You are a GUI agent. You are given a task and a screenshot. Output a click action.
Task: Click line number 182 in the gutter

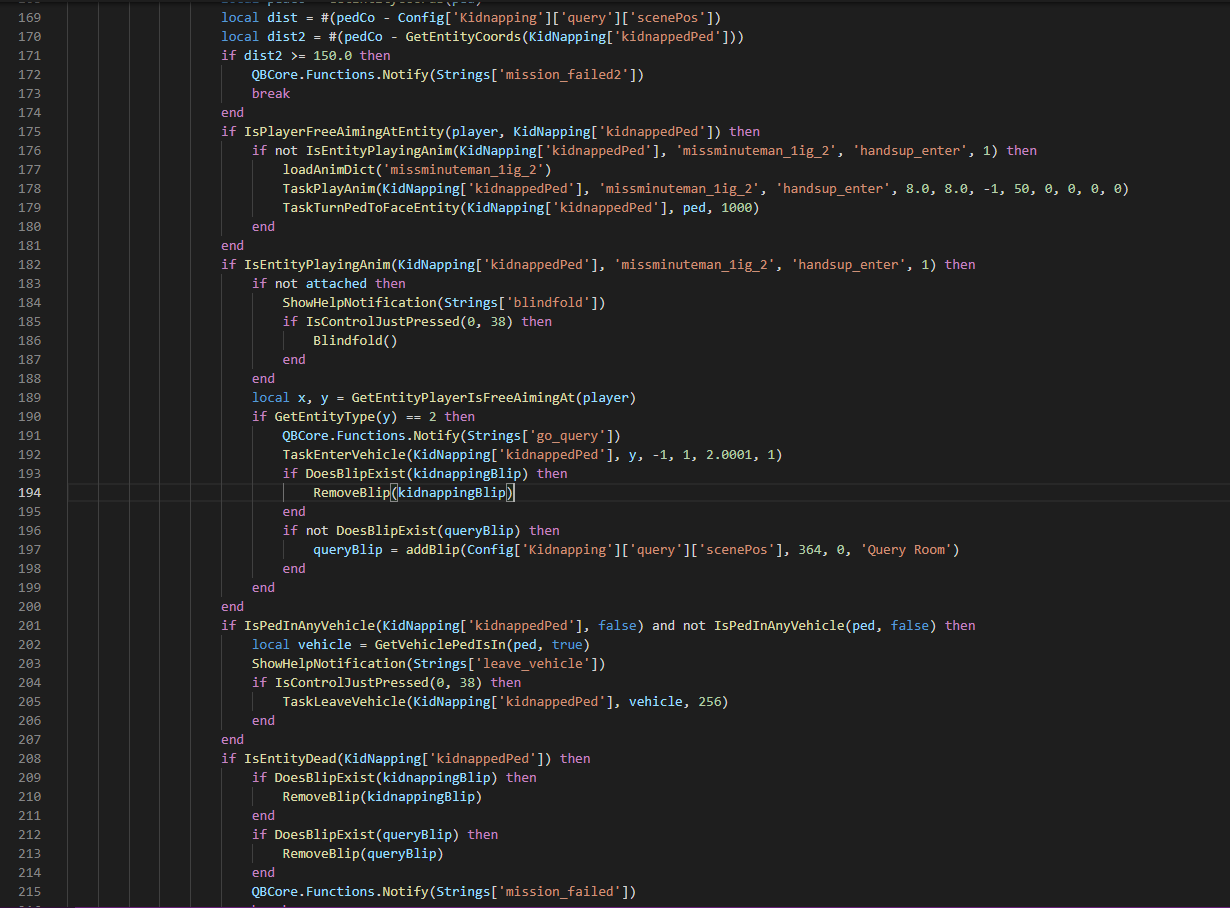[32, 265]
